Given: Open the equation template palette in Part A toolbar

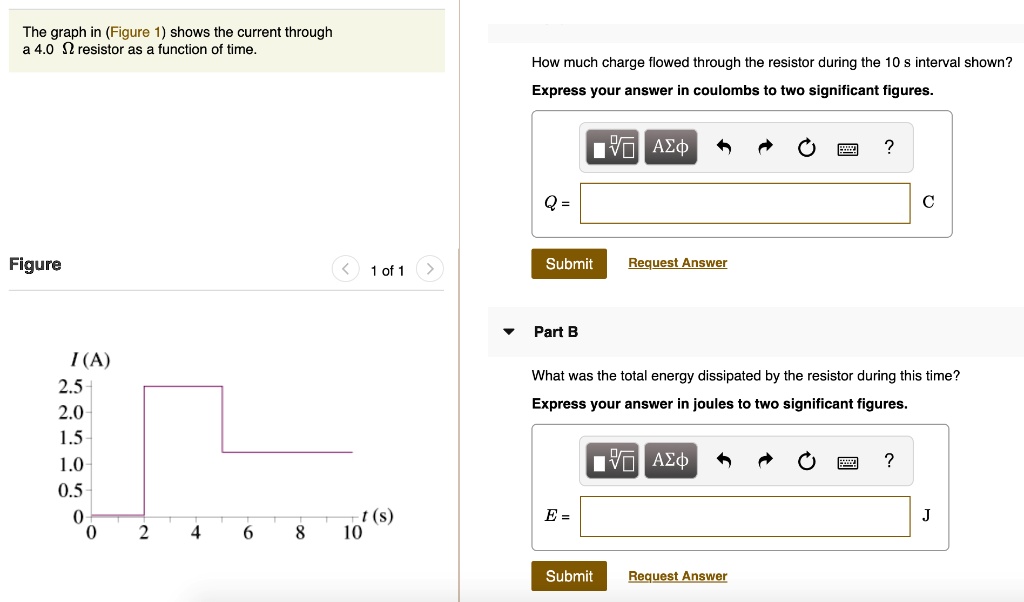Looking at the screenshot, I should (612, 146).
